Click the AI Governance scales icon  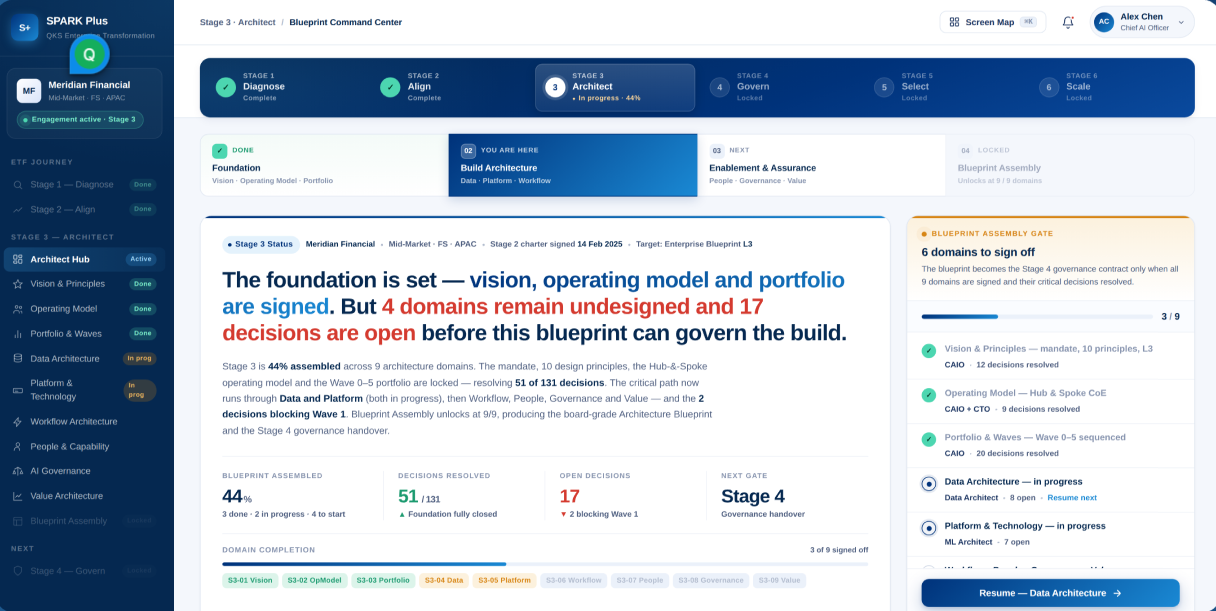18,471
